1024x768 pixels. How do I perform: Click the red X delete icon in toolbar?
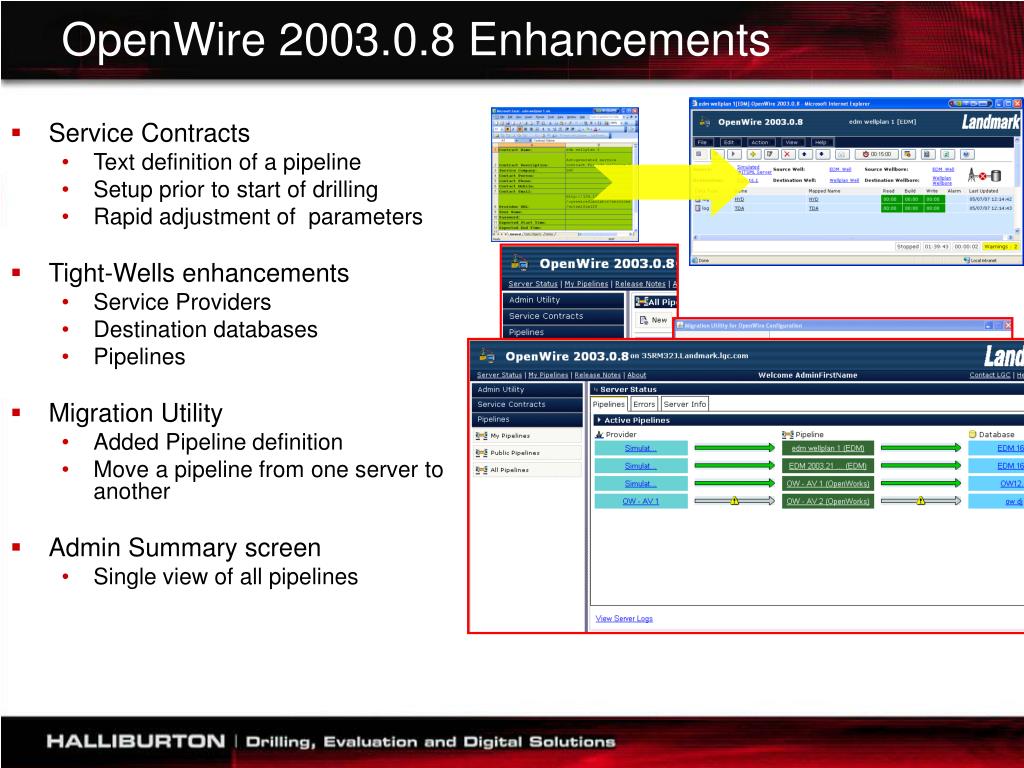pyautogui.click(x=788, y=154)
